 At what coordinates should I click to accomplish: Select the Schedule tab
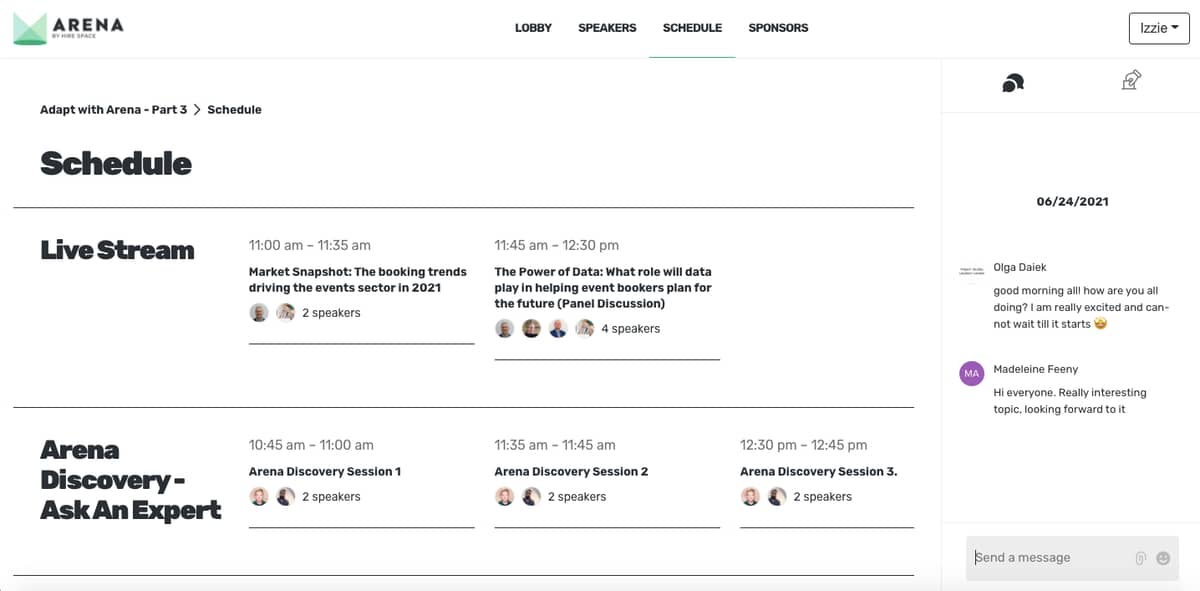[x=692, y=28]
